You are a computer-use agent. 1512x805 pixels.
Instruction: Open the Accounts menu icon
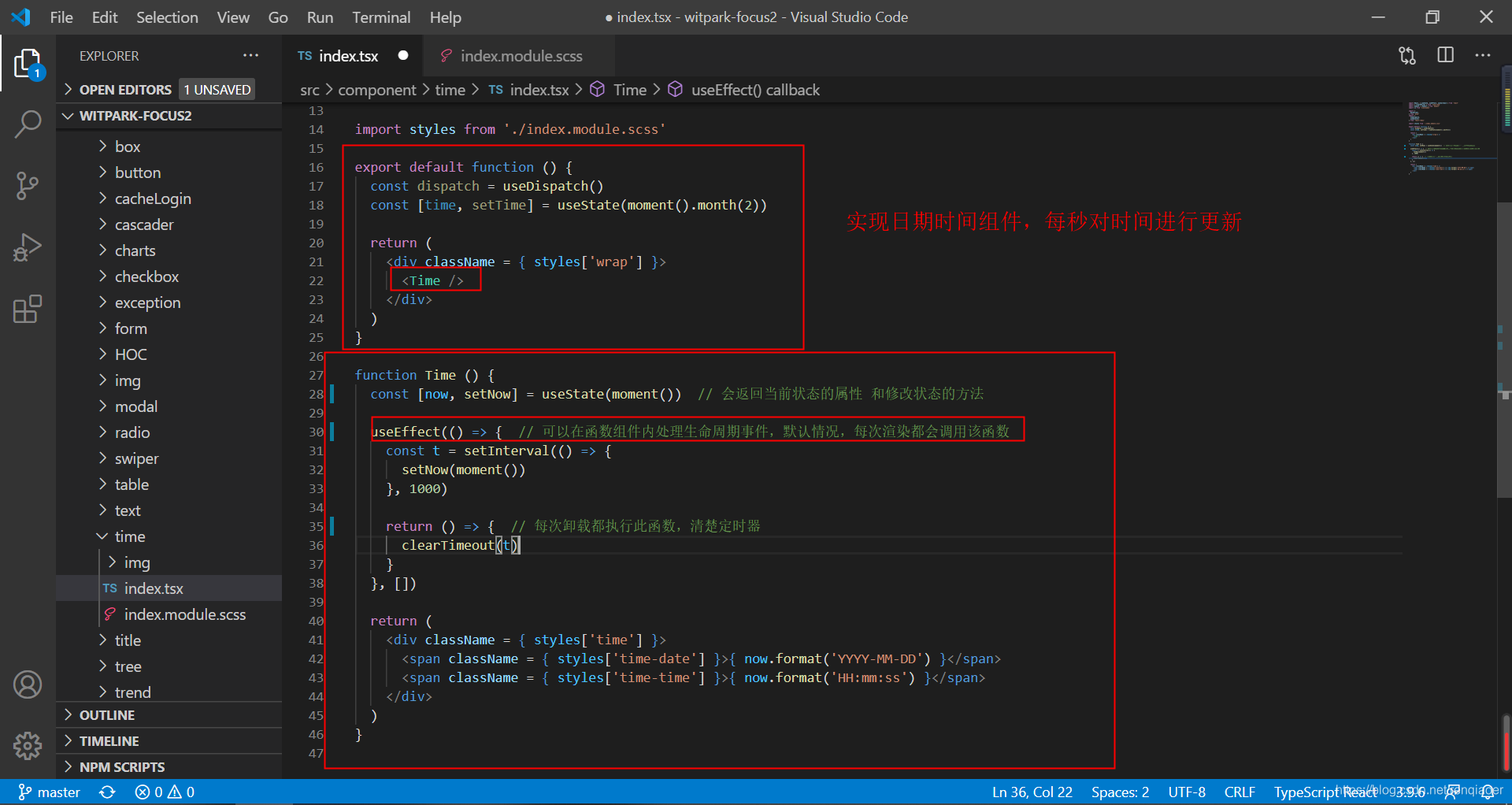pos(28,684)
